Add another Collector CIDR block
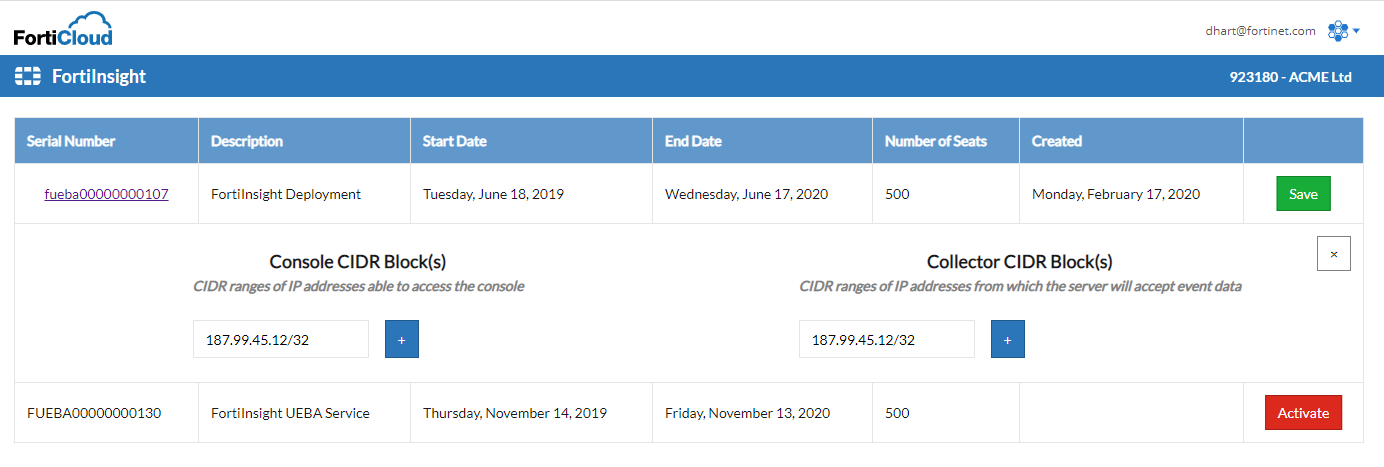 (1008, 339)
